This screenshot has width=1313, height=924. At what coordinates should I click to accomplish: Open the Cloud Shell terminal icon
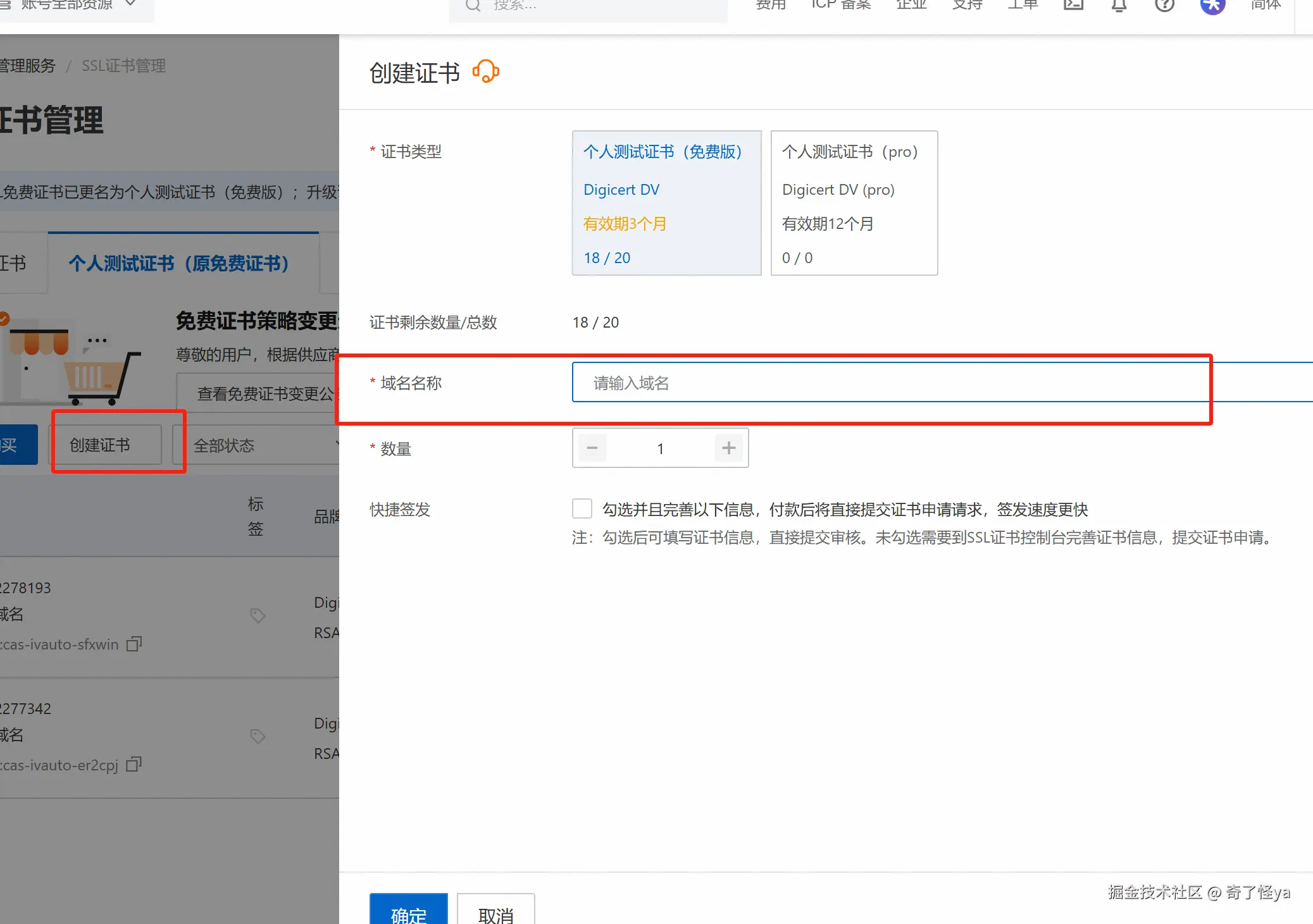click(x=1073, y=5)
